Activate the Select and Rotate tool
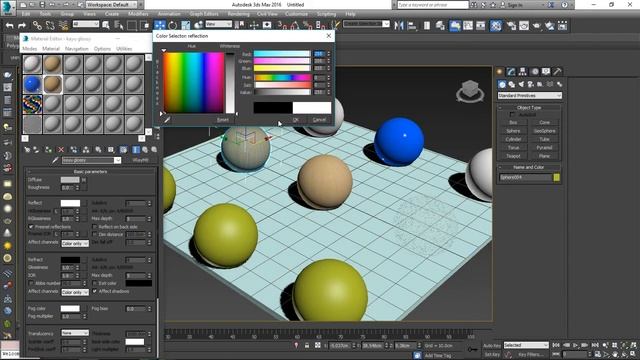This screenshot has width=640, height=360. pyautogui.click(x=173, y=25)
